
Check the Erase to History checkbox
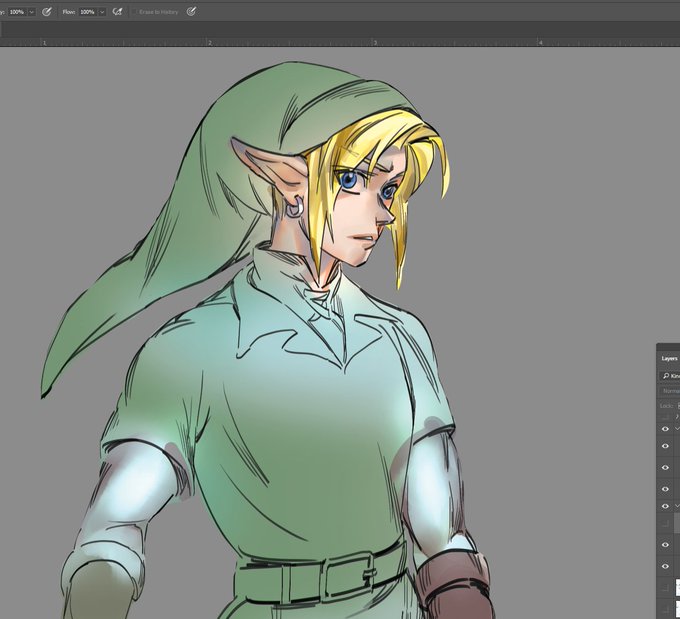click(134, 12)
